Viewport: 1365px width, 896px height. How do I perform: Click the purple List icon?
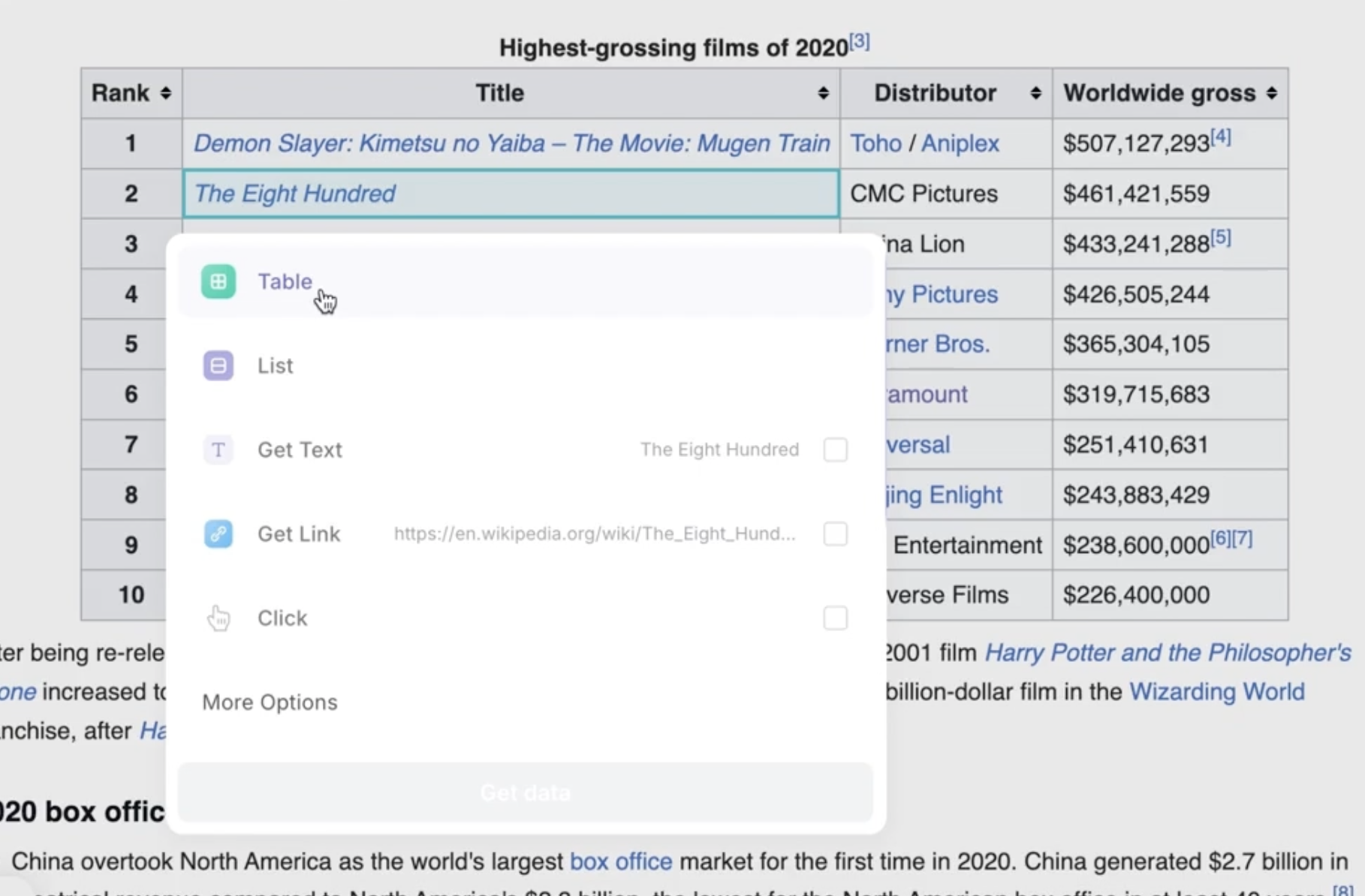(218, 365)
